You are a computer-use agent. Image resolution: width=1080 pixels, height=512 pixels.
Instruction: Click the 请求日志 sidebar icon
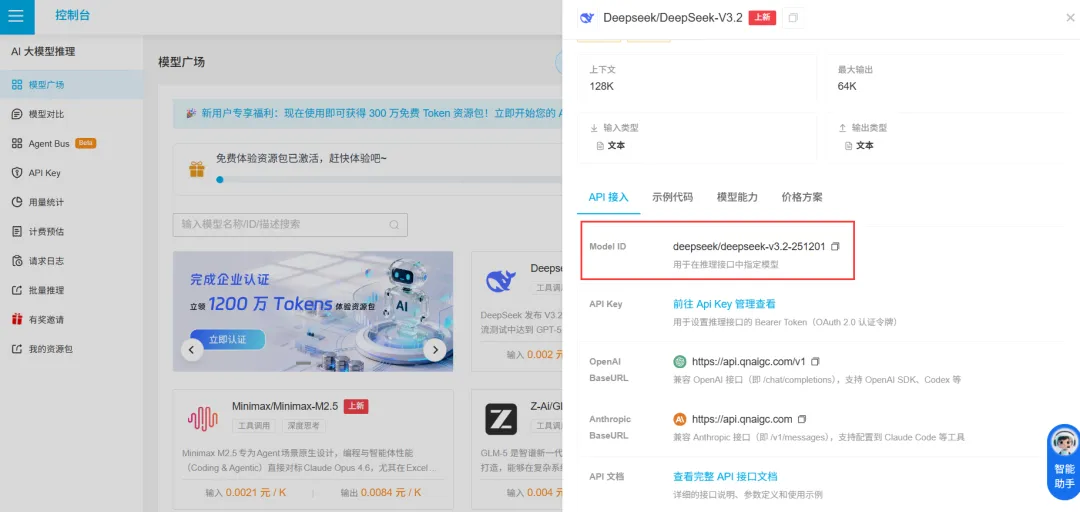pyautogui.click(x=17, y=261)
